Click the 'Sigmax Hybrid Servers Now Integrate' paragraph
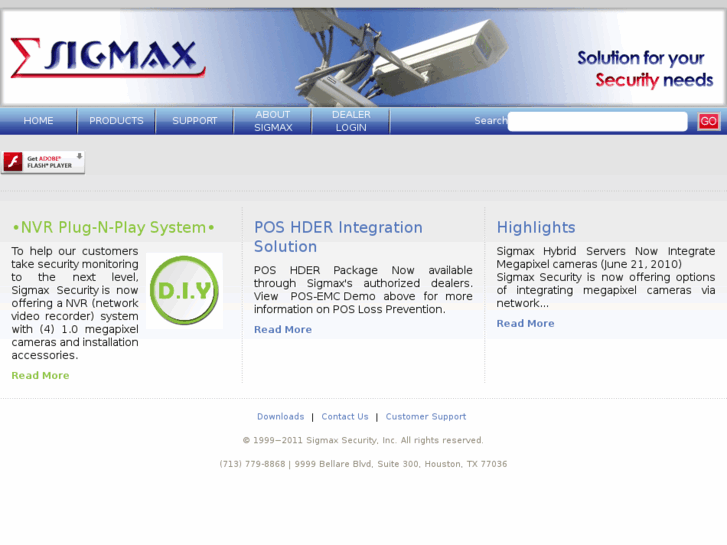The image size is (727, 545). [x=606, y=277]
